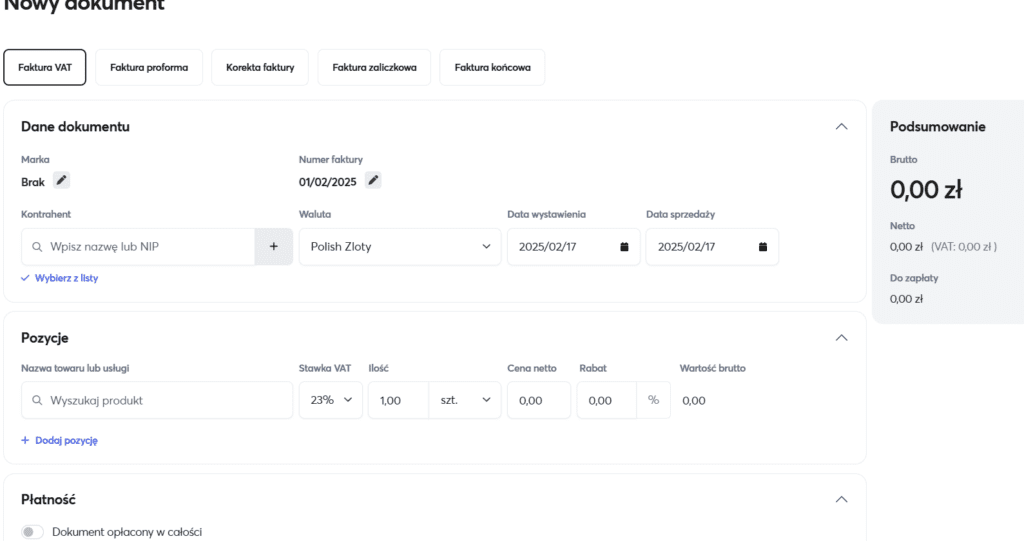The width and height of the screenshot is (1024, 541).
Task: Select the Faktura zaliczkowa tab
Action: coord(374,68)
